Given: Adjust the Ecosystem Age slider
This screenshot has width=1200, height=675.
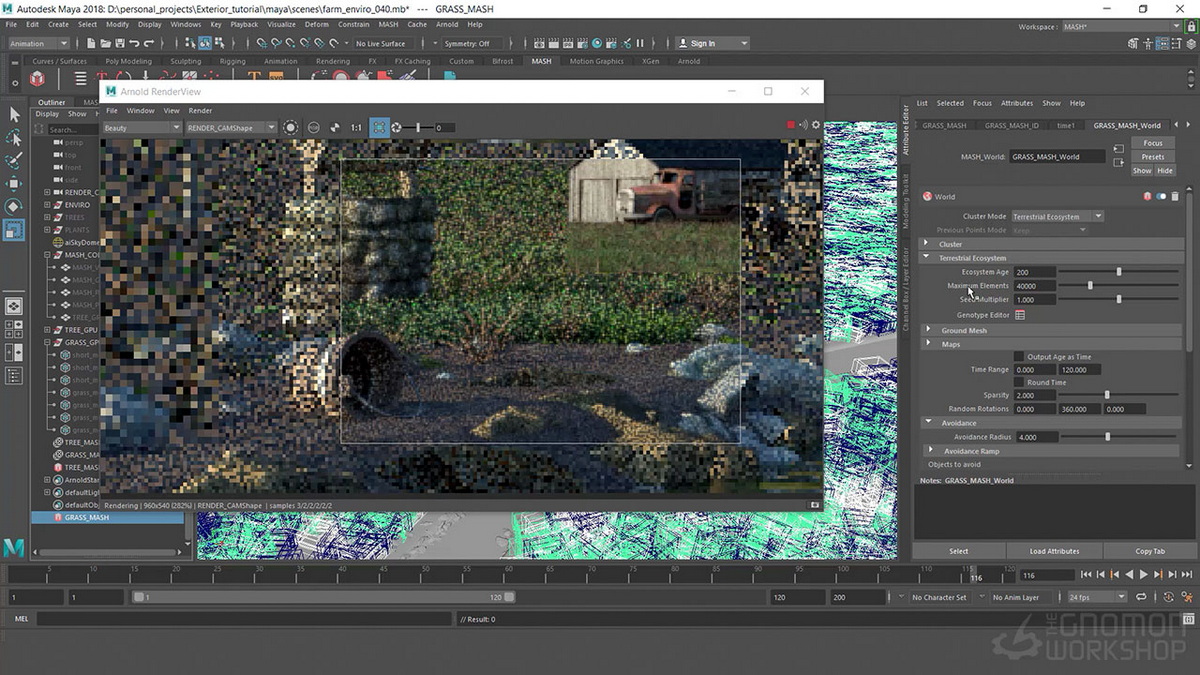Looking at the screenshot, I should click(1120, 272).
